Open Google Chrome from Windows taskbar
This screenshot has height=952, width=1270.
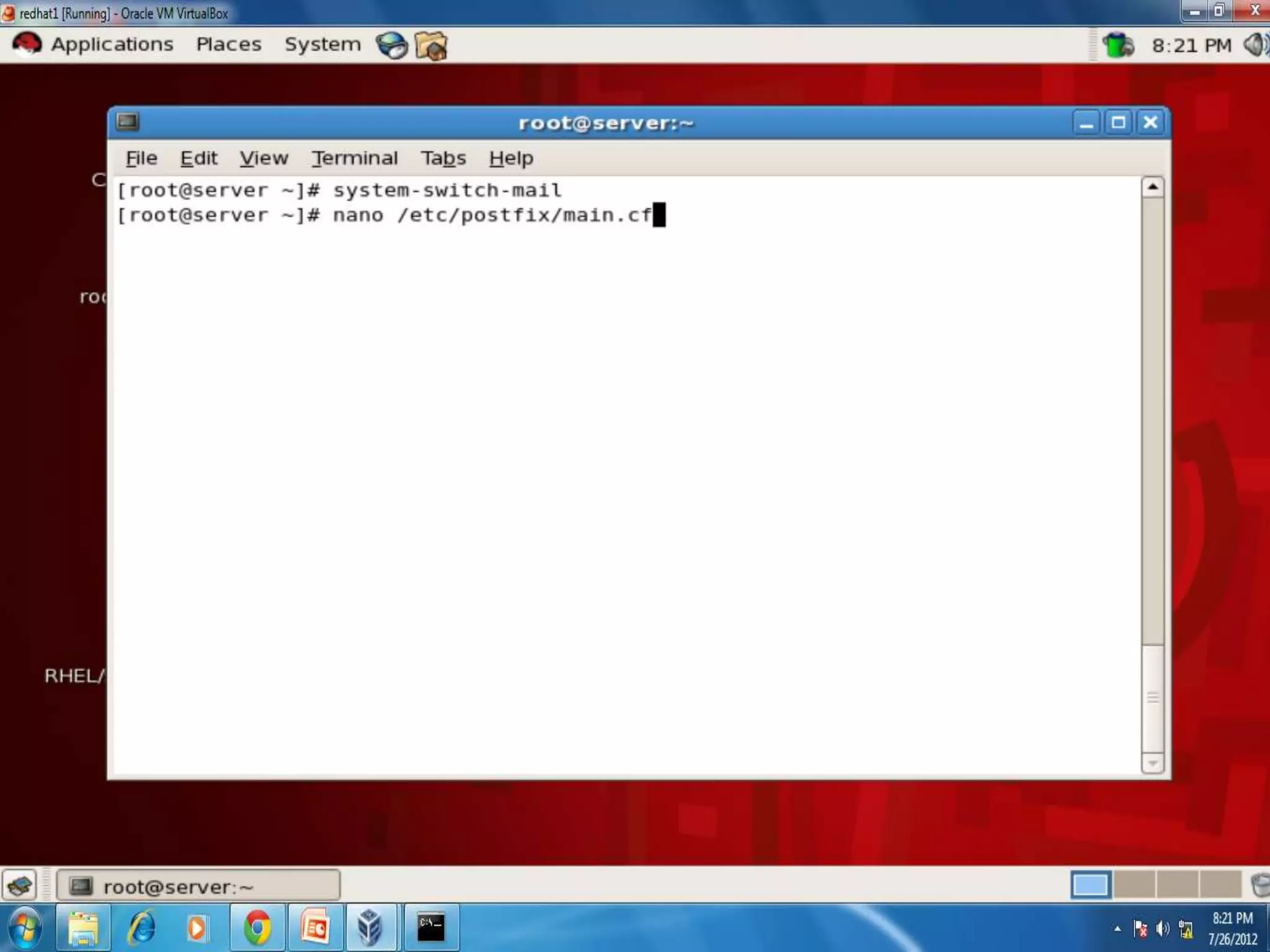point(257,928)
